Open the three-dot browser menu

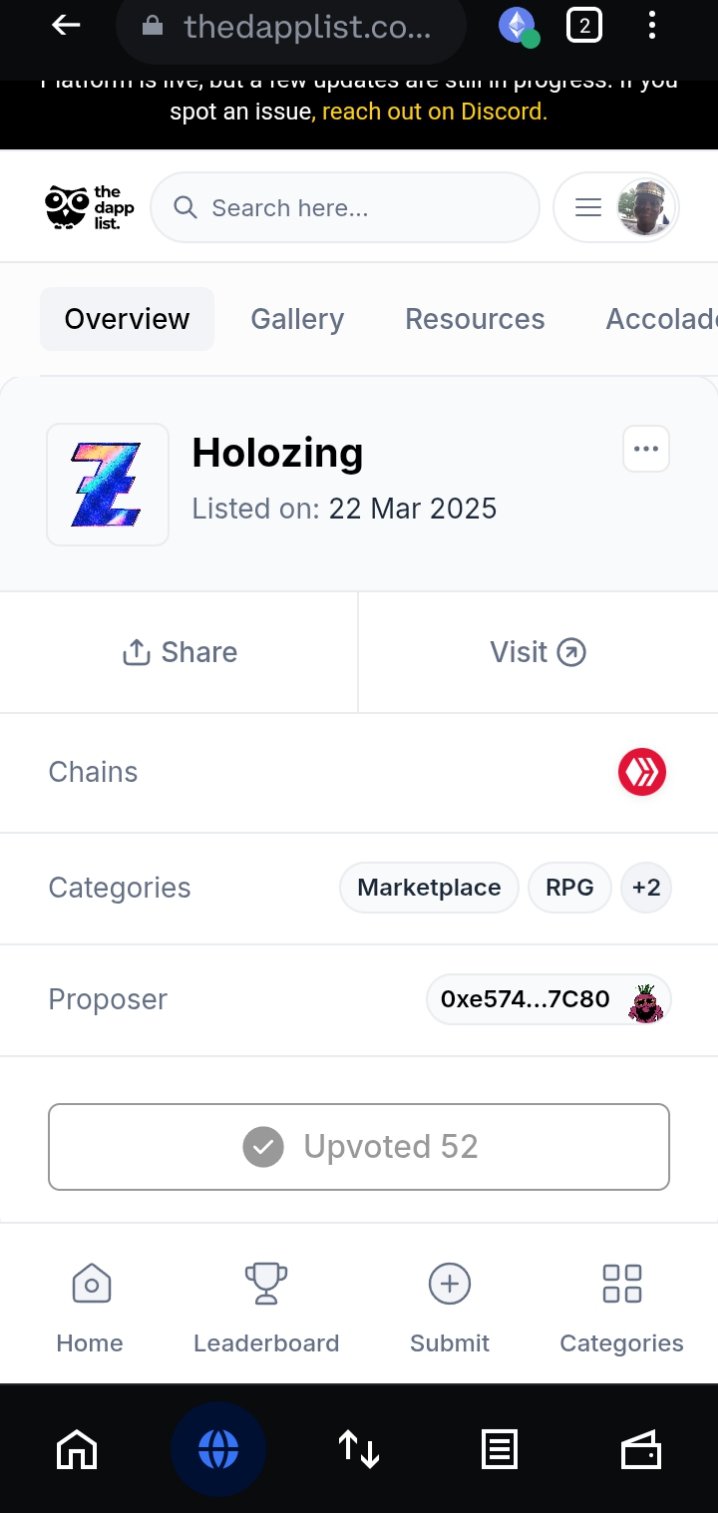652,26
